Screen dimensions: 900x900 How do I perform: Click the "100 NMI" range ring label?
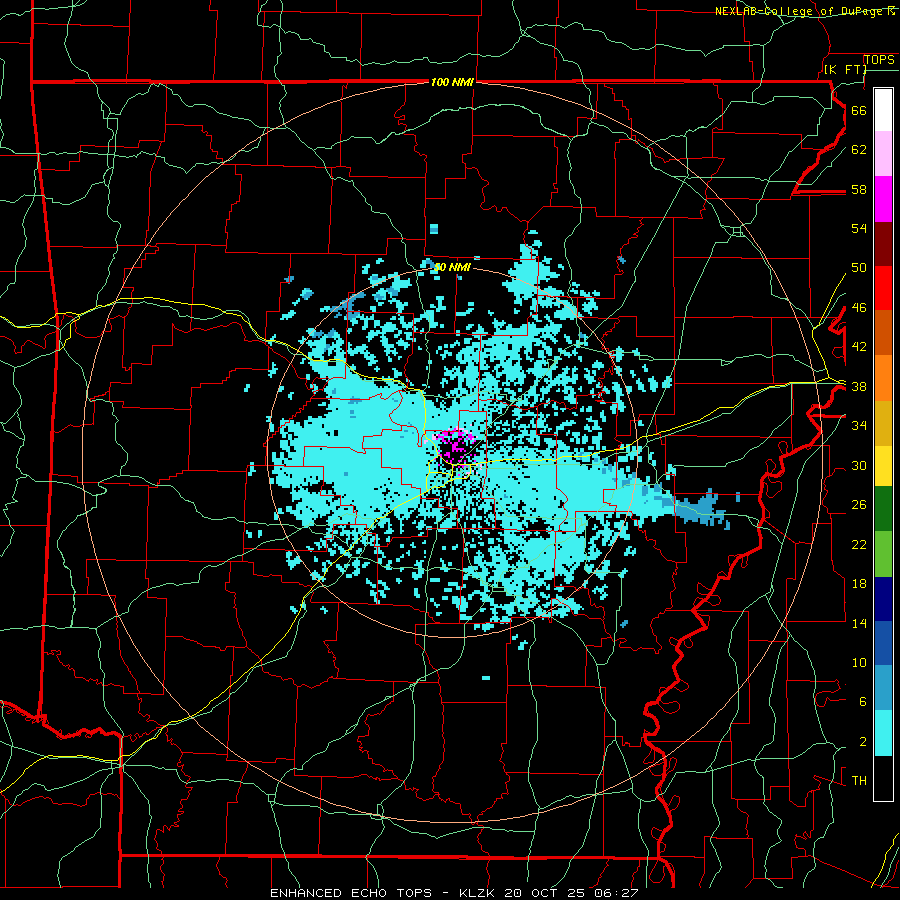pos(452,82)
